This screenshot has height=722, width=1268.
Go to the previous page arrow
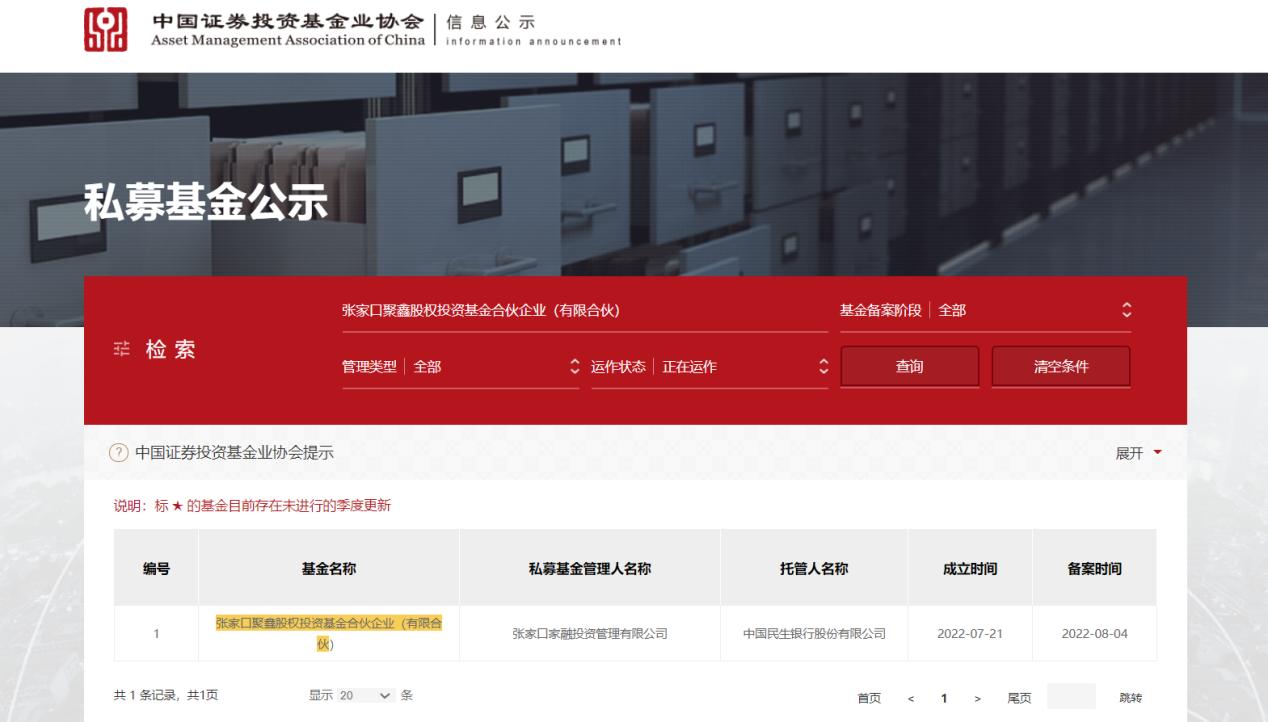point(910,697)
